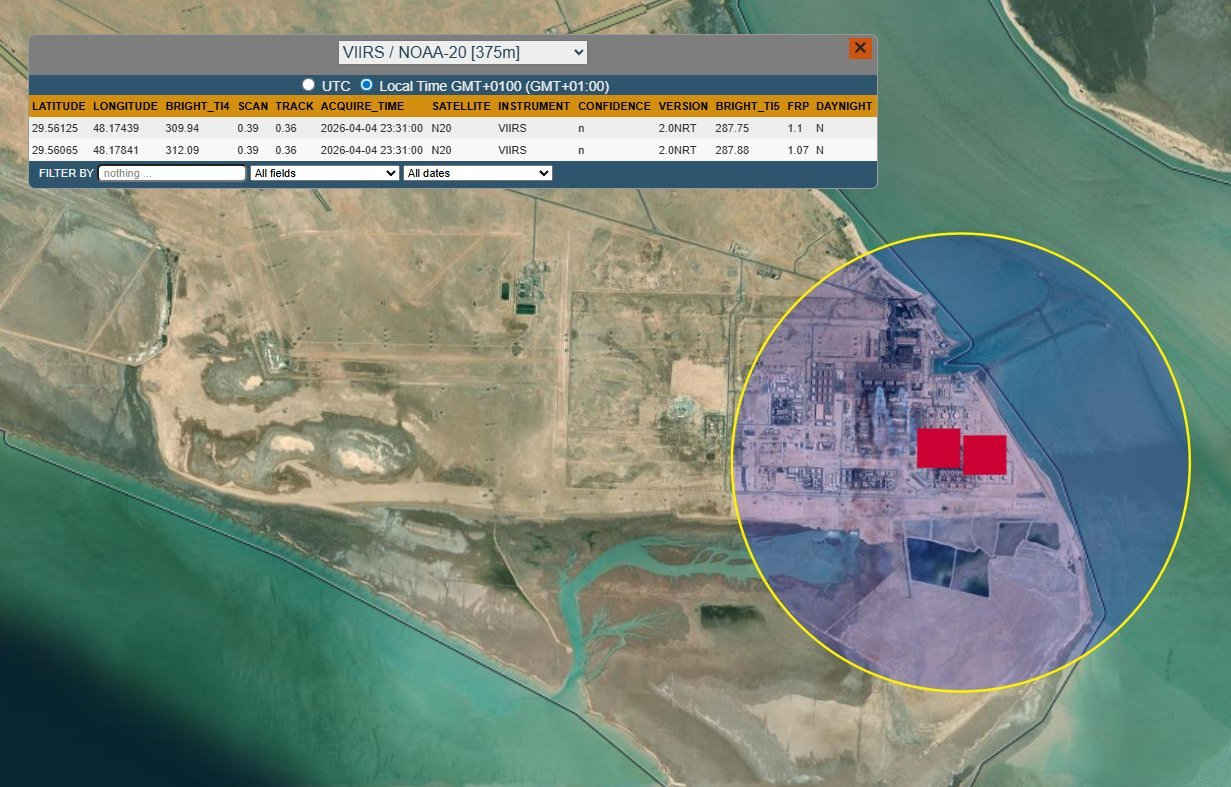
Task: Sort by BRIGHT_TI4 column header
Action: coord(197,106)
